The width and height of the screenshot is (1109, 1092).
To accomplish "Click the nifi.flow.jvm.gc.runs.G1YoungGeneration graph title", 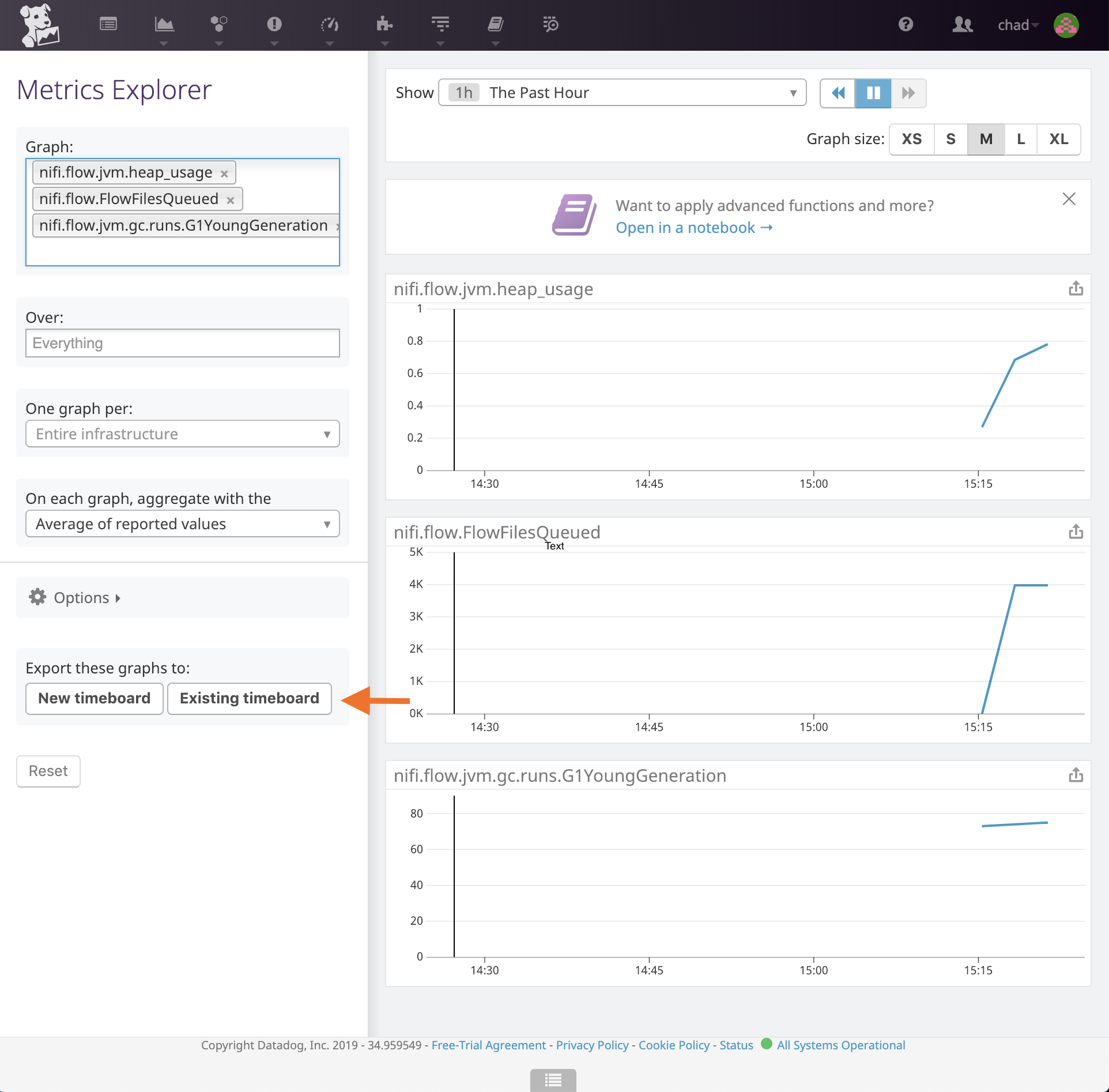I will tap(560, 775).
